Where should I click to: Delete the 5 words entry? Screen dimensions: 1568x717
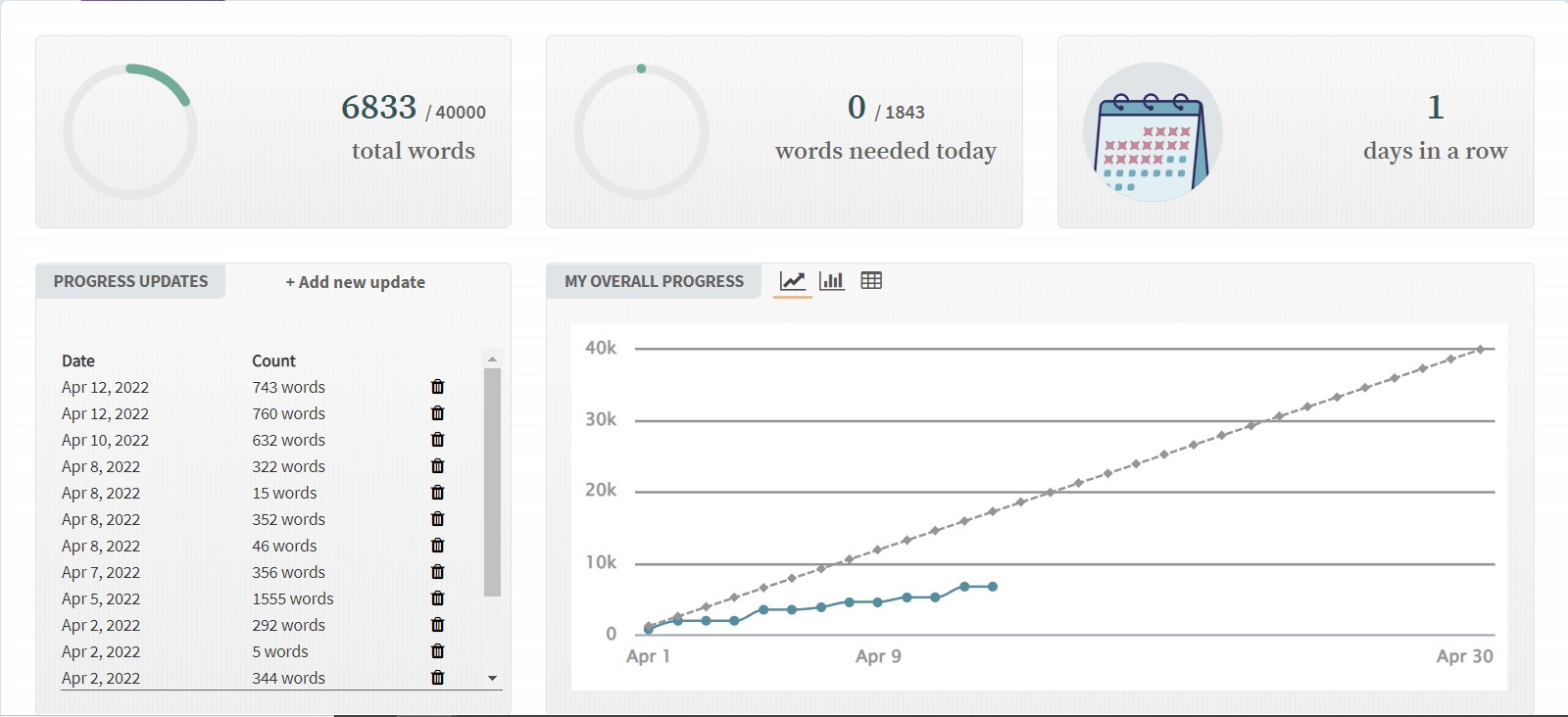[x=437, y=651]
